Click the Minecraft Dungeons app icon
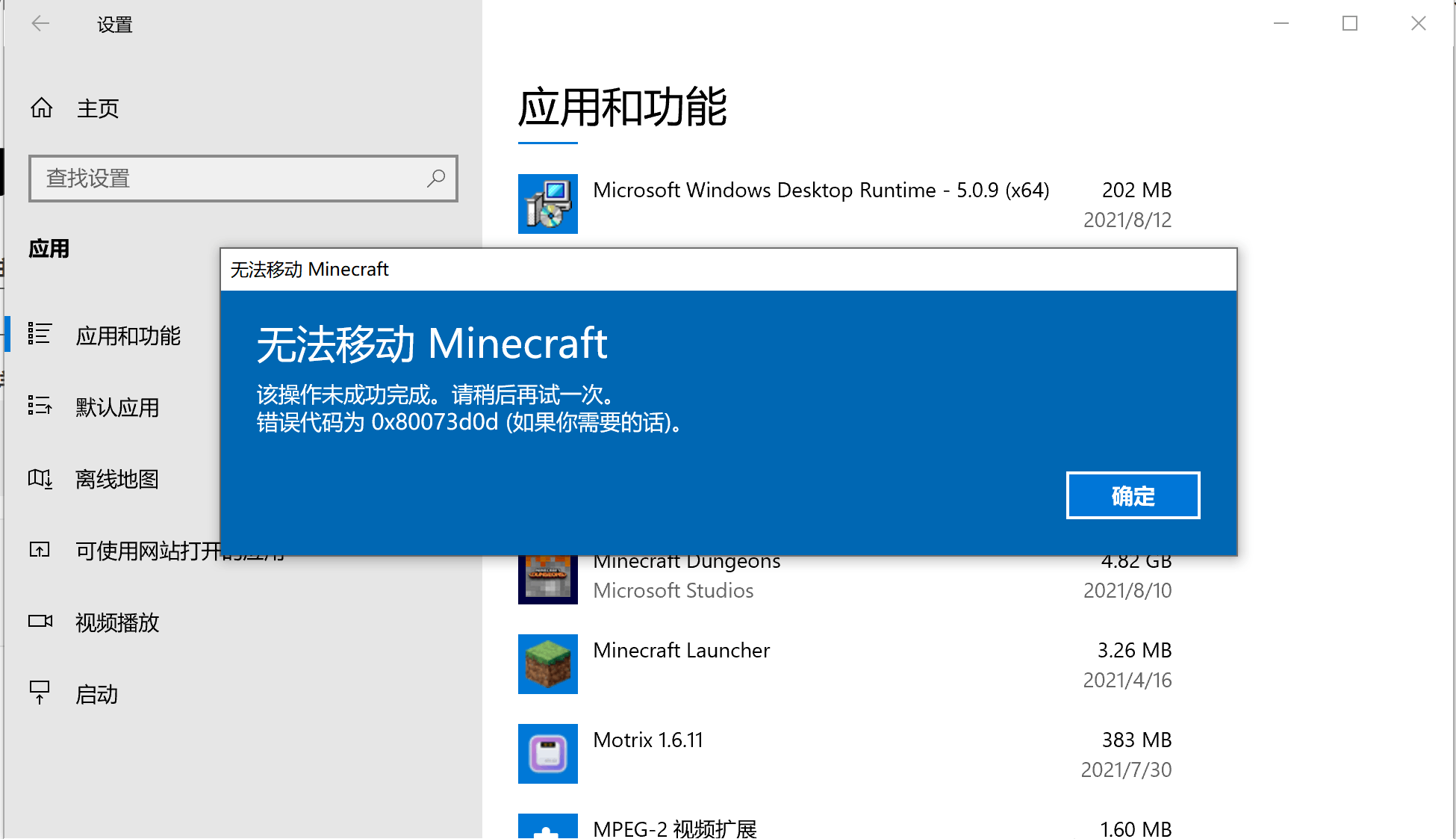 pos(548,580)
